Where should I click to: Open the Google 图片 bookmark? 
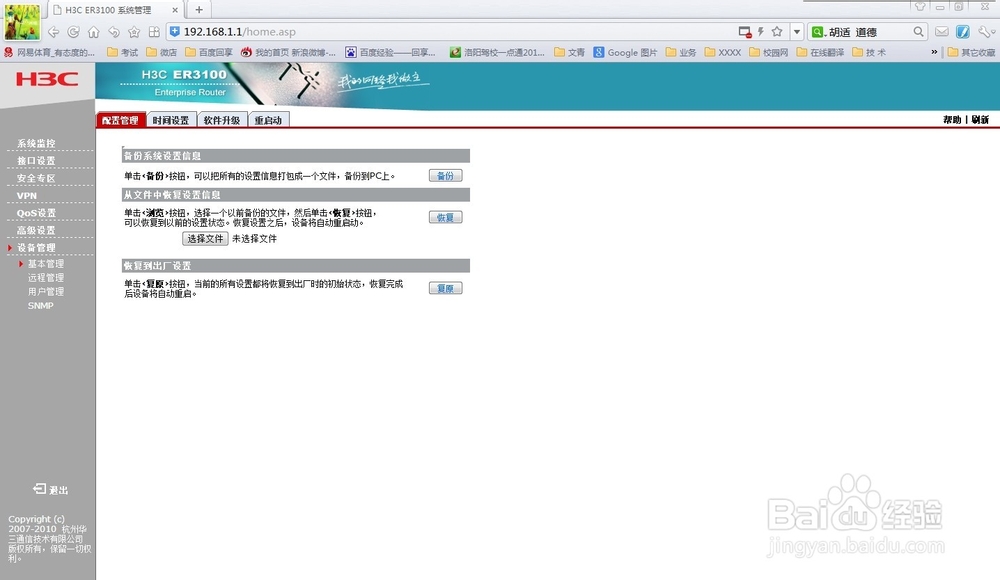(625, 52)
